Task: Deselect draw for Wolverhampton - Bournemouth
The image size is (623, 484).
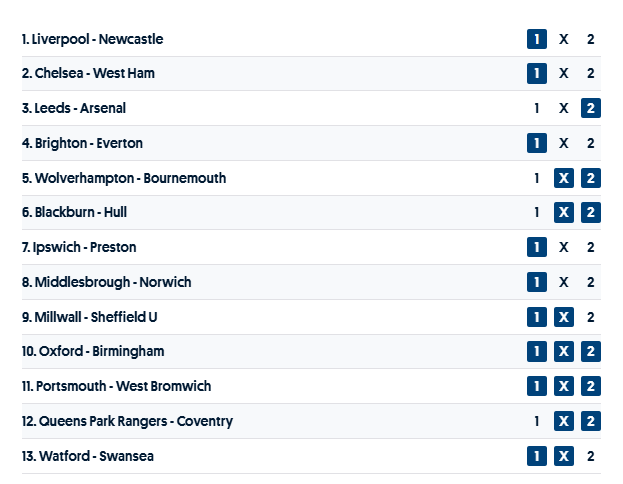Action: (564, 178)
